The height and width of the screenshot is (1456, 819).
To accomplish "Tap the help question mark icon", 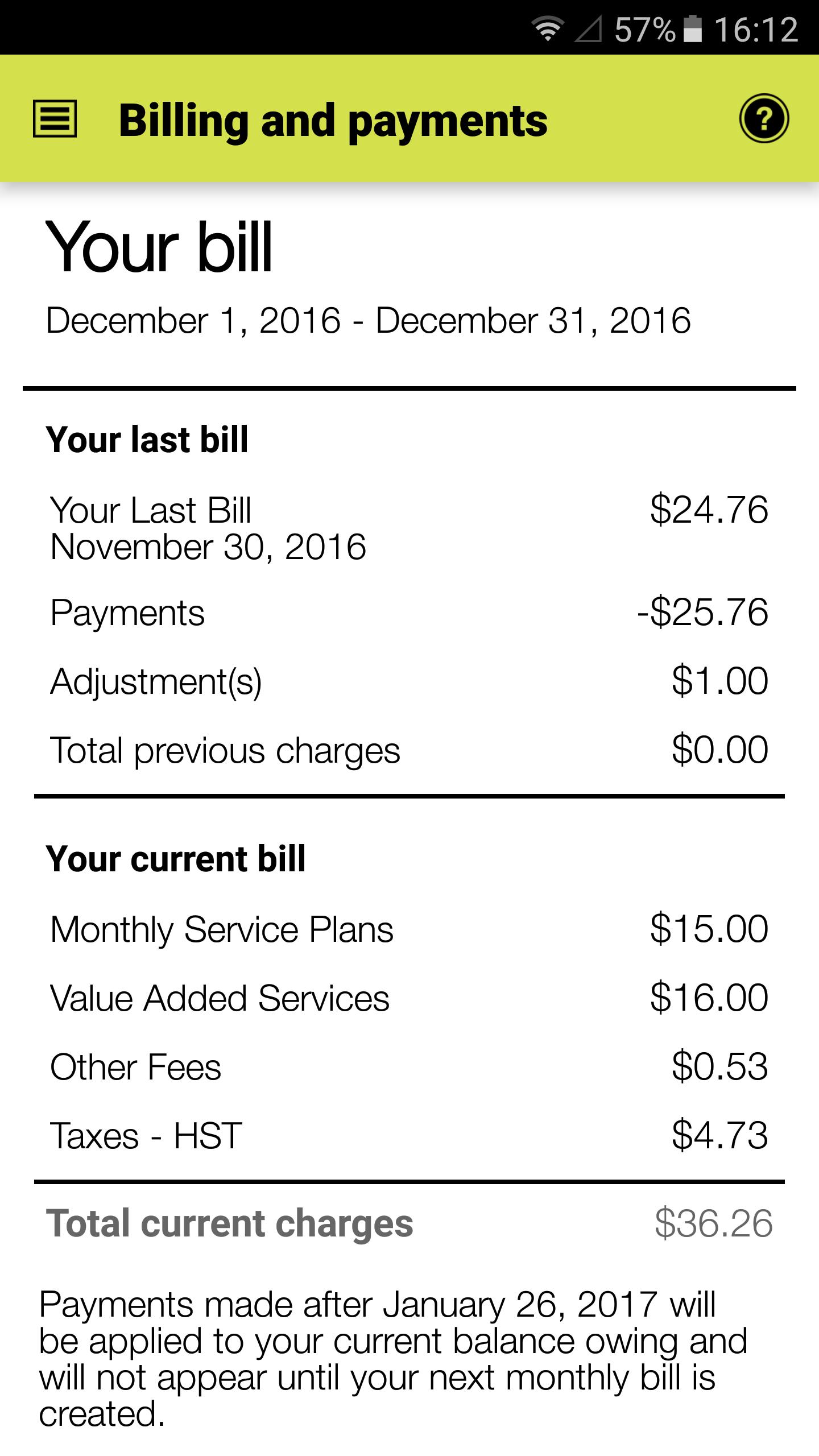I will click(764, 119).
